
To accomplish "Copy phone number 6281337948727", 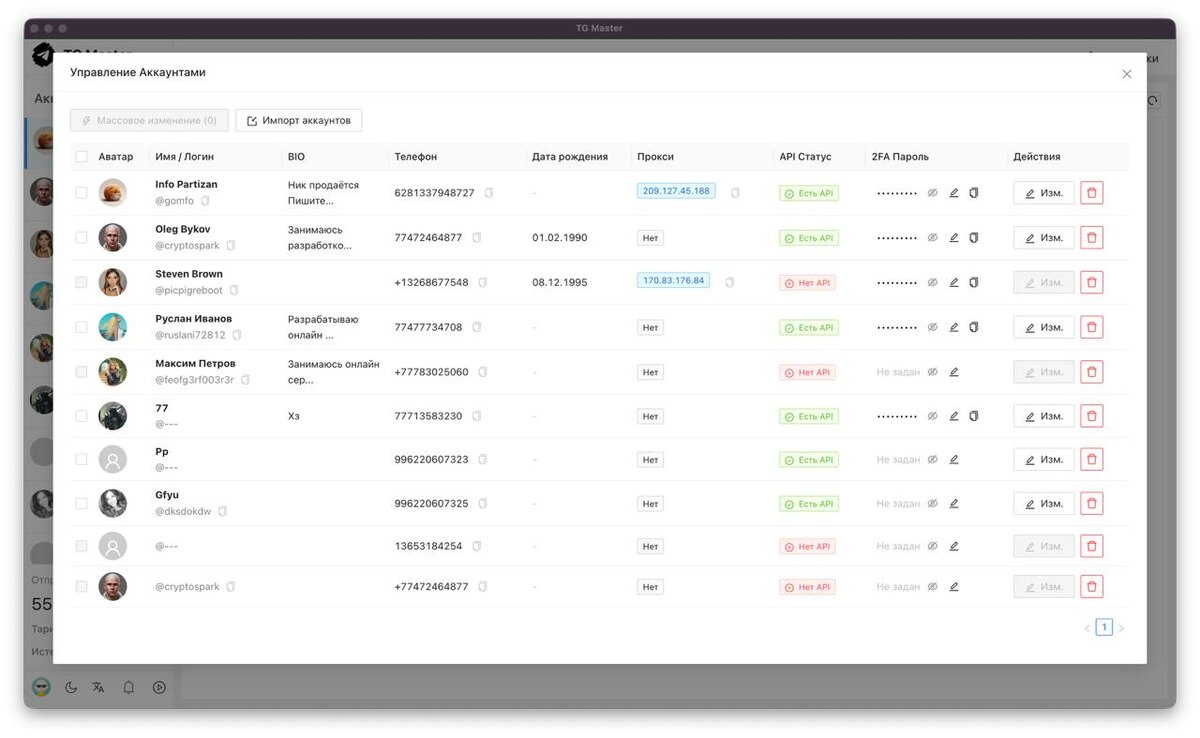I will click(489, 193).
